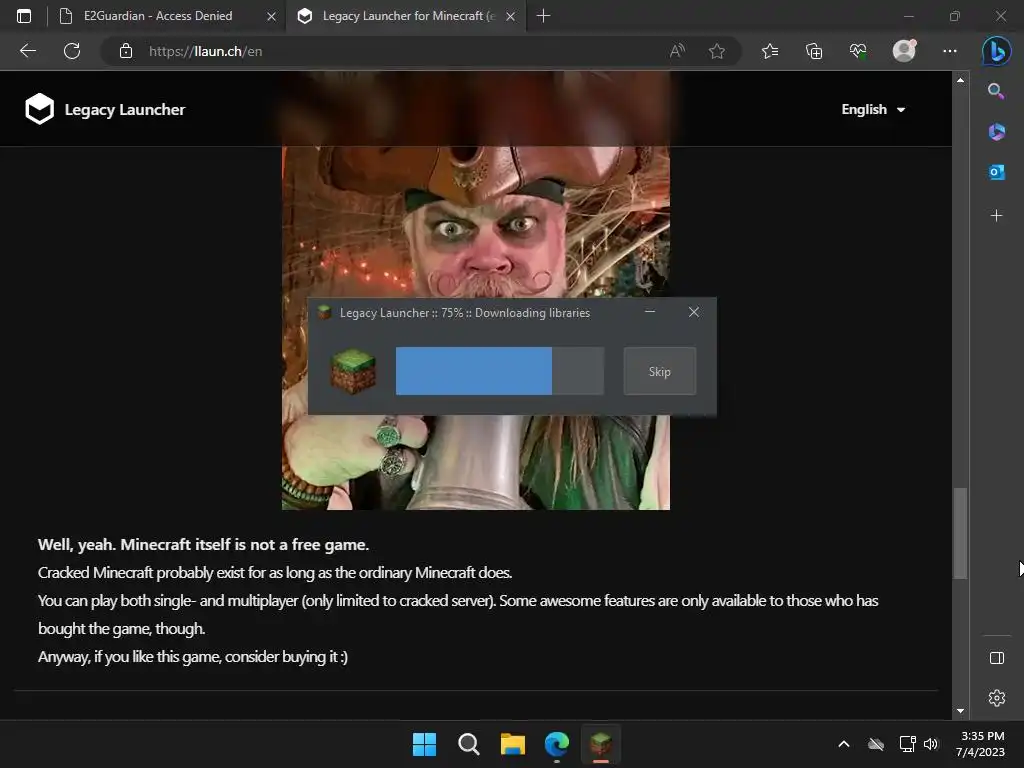Image resolution: width=1024 pixels, height=768 pixels.
Task: Click the browser Back arrow
Action: (x=27, y=51)
